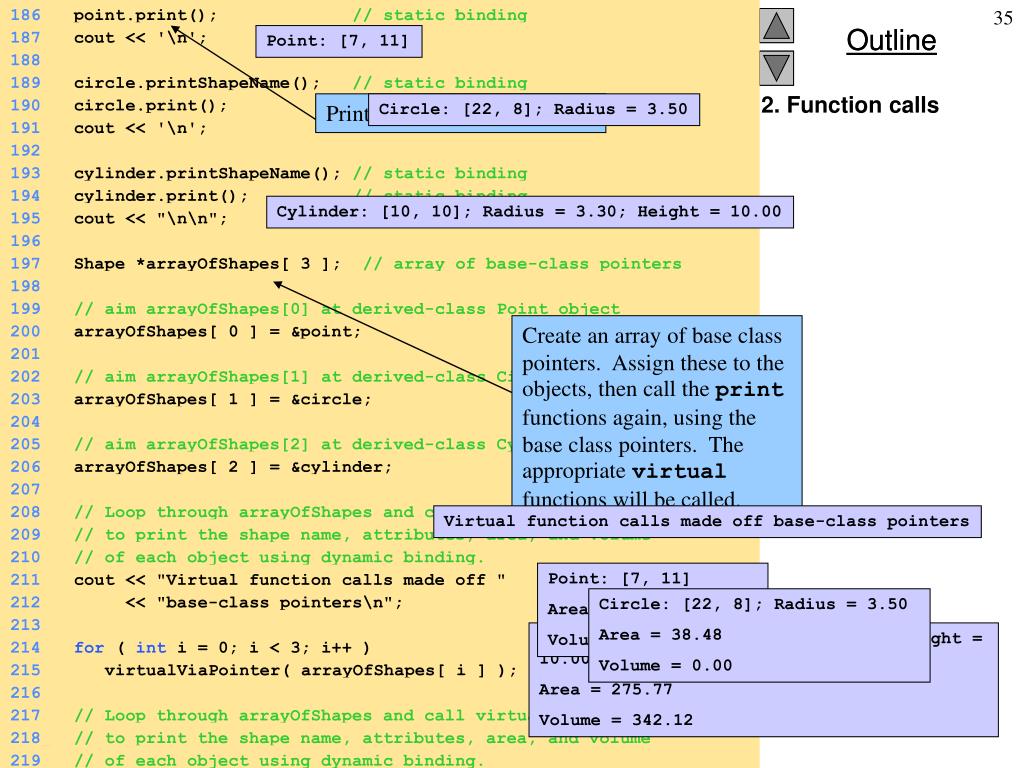Click the 'for ( int i = 0; i < 3; i++ )' line
The height and width of the screenshot is (768, 1024).
point(222,648)
